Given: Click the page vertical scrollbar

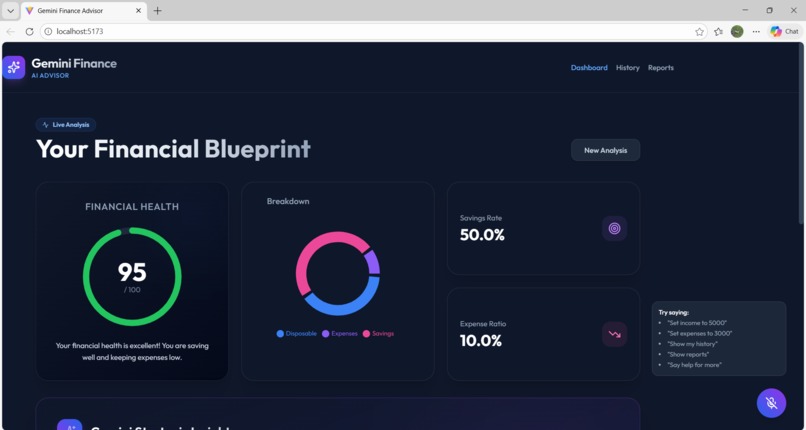Looking at the screenshot, I should (x=802, y=134).
